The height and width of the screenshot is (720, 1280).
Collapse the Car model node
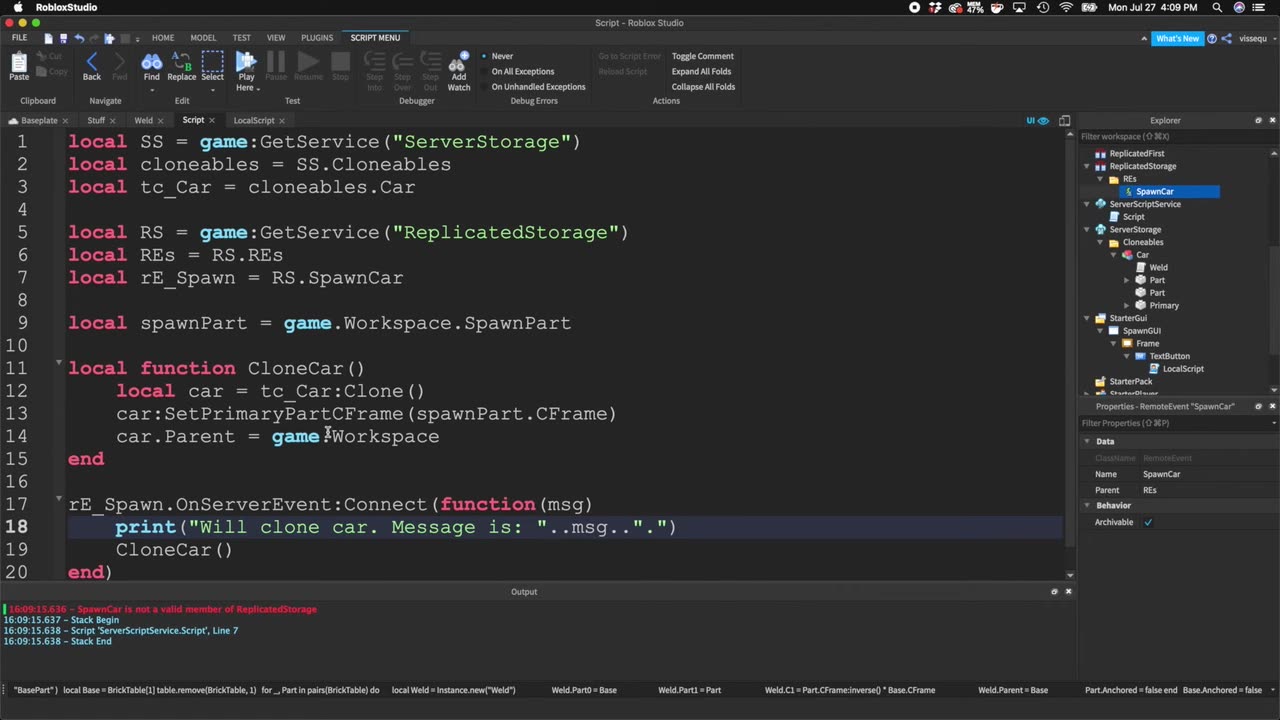click(1113, 255)
